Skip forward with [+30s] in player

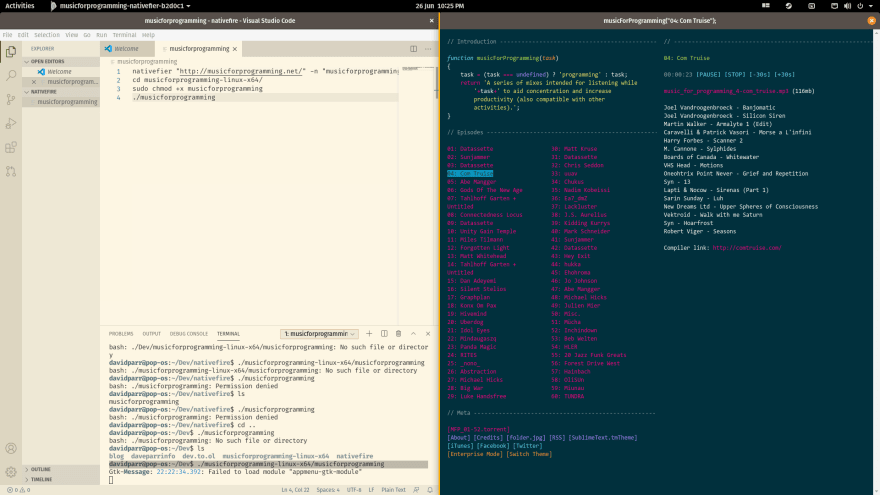point(784,75)
